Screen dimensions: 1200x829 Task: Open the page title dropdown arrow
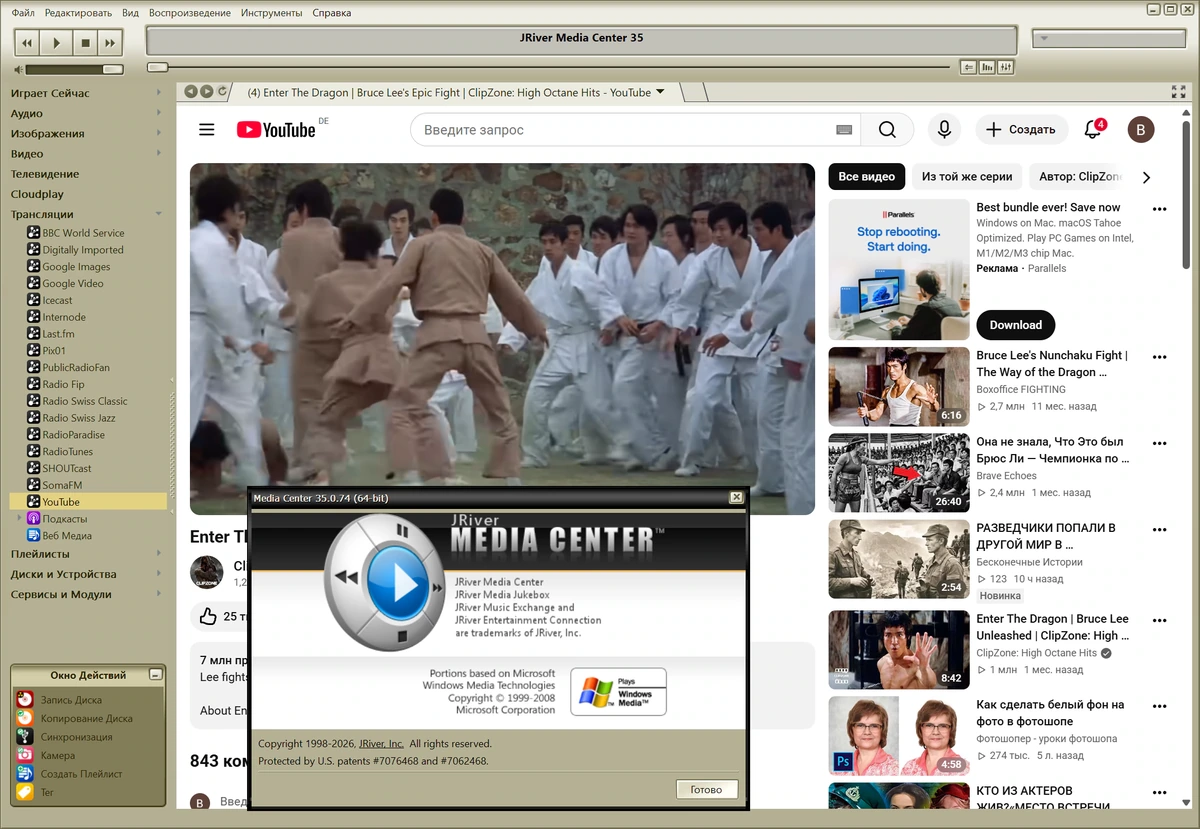click(x=660, y=92)
